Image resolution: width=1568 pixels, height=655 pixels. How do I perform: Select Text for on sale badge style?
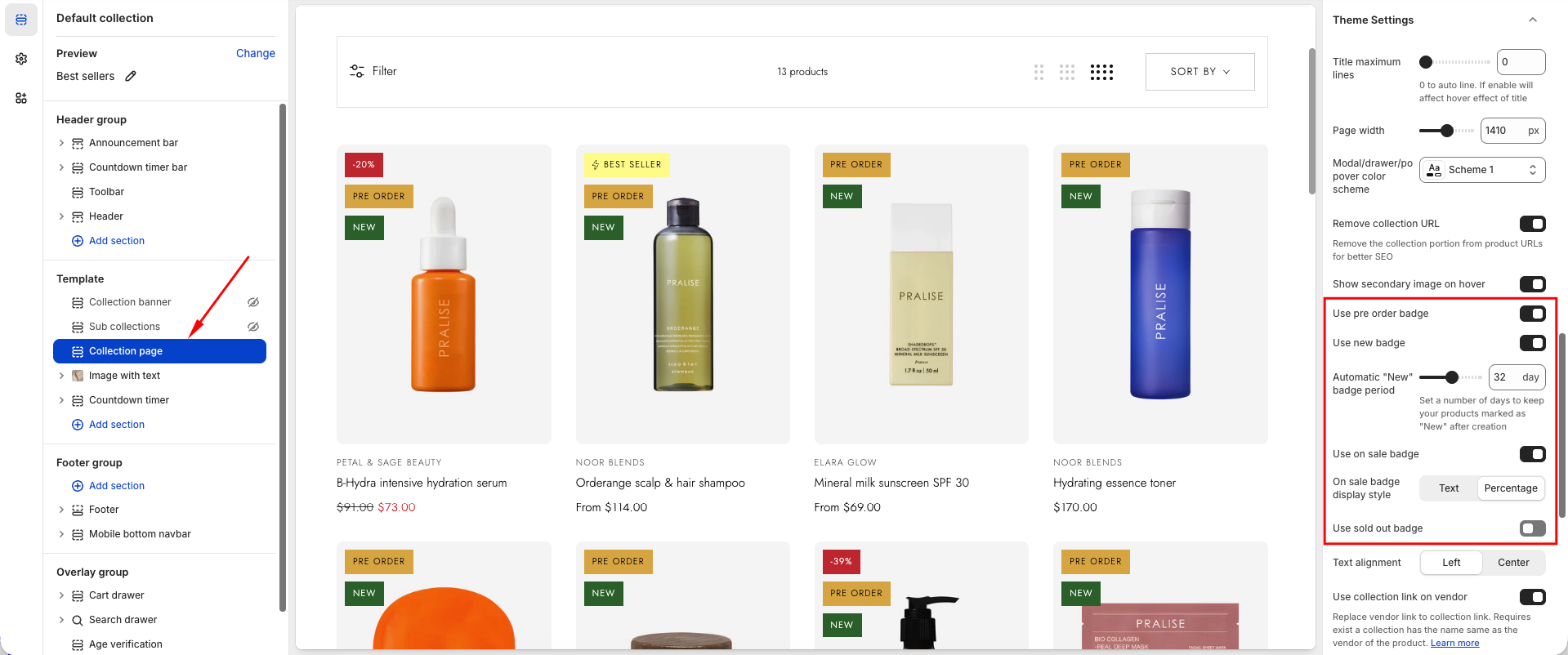(1449, 488)
